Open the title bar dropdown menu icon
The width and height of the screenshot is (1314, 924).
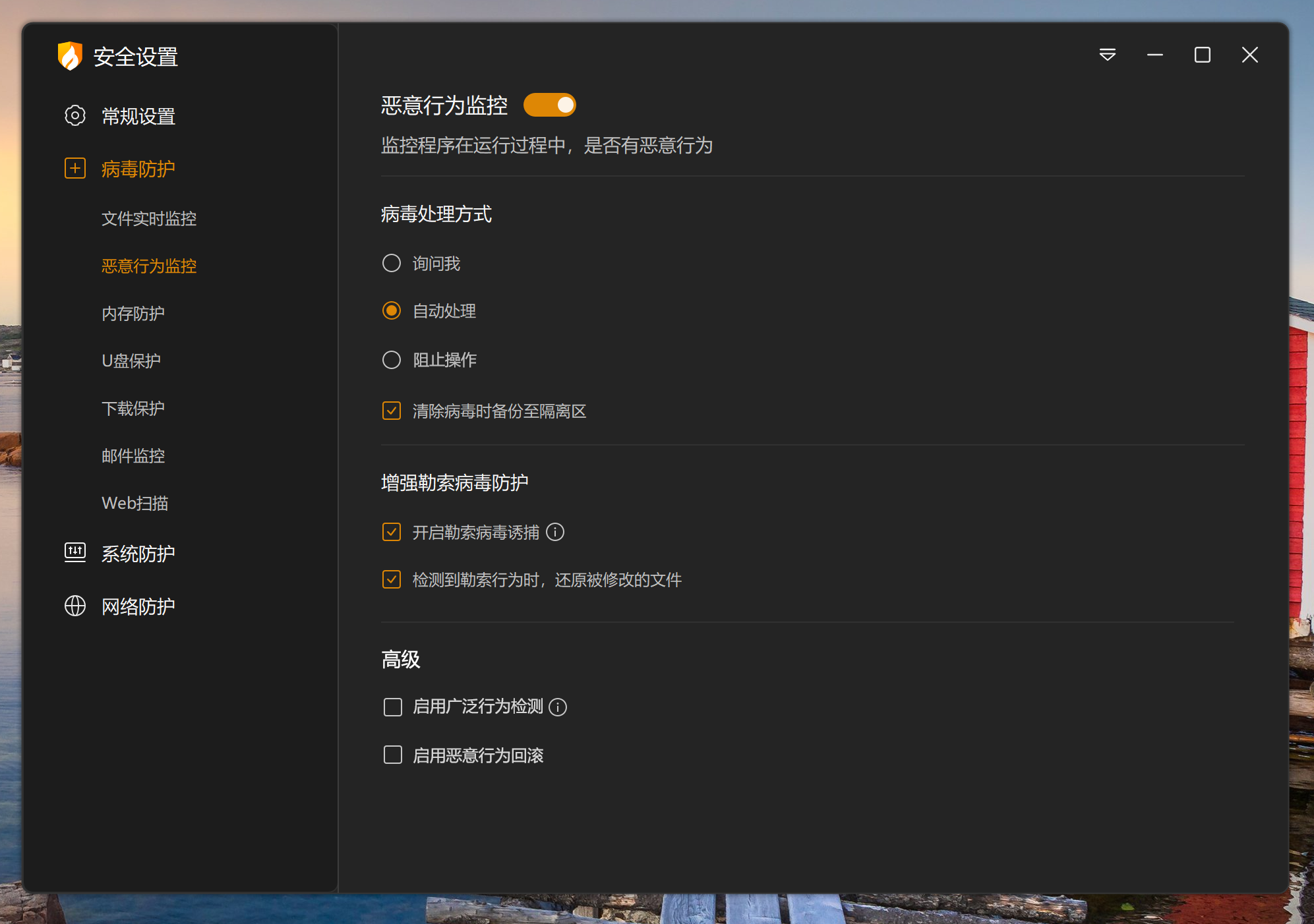pyautogui.click(x=1108, y=55)
